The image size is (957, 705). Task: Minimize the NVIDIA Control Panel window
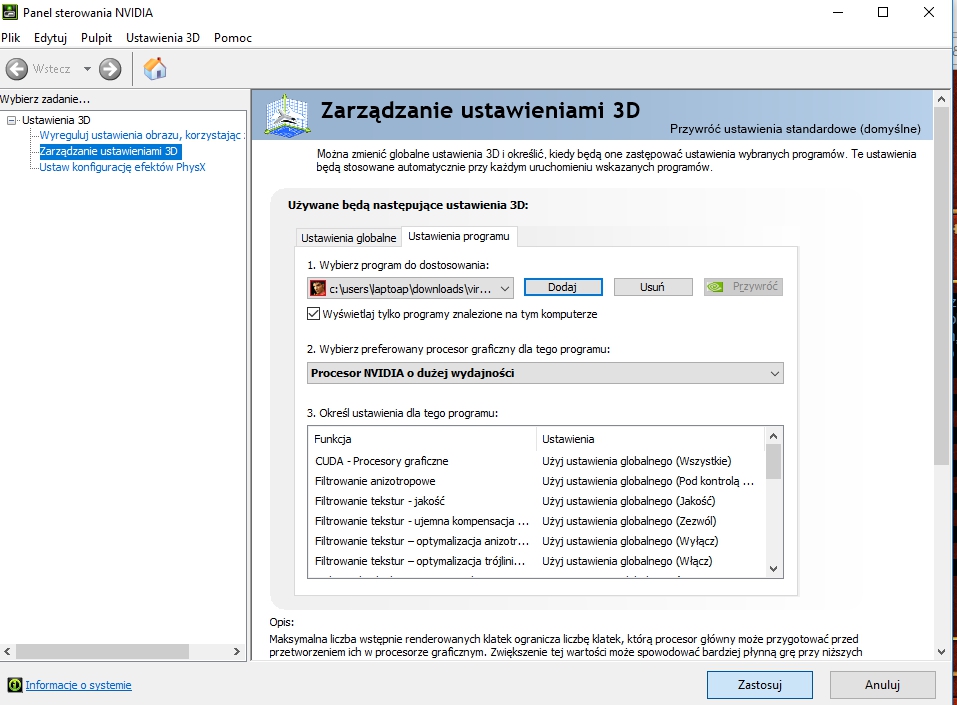[838, 12]
